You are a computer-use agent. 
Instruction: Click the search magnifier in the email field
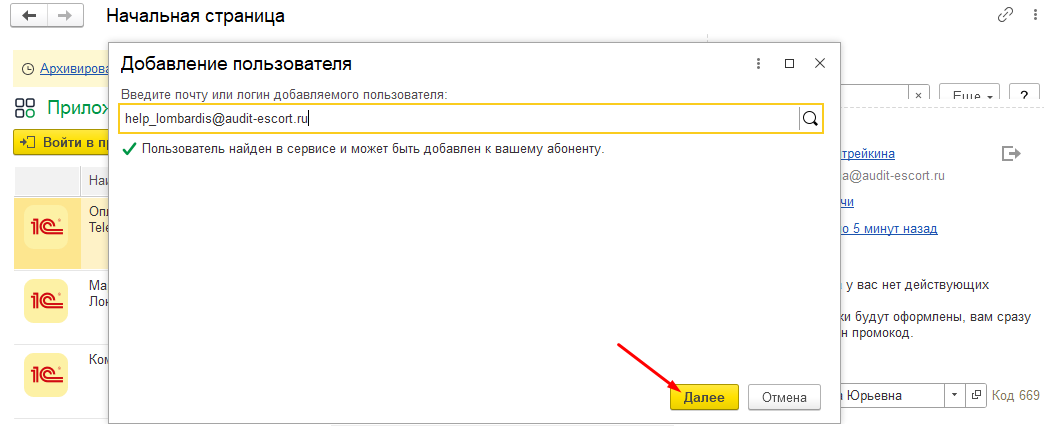810,118
